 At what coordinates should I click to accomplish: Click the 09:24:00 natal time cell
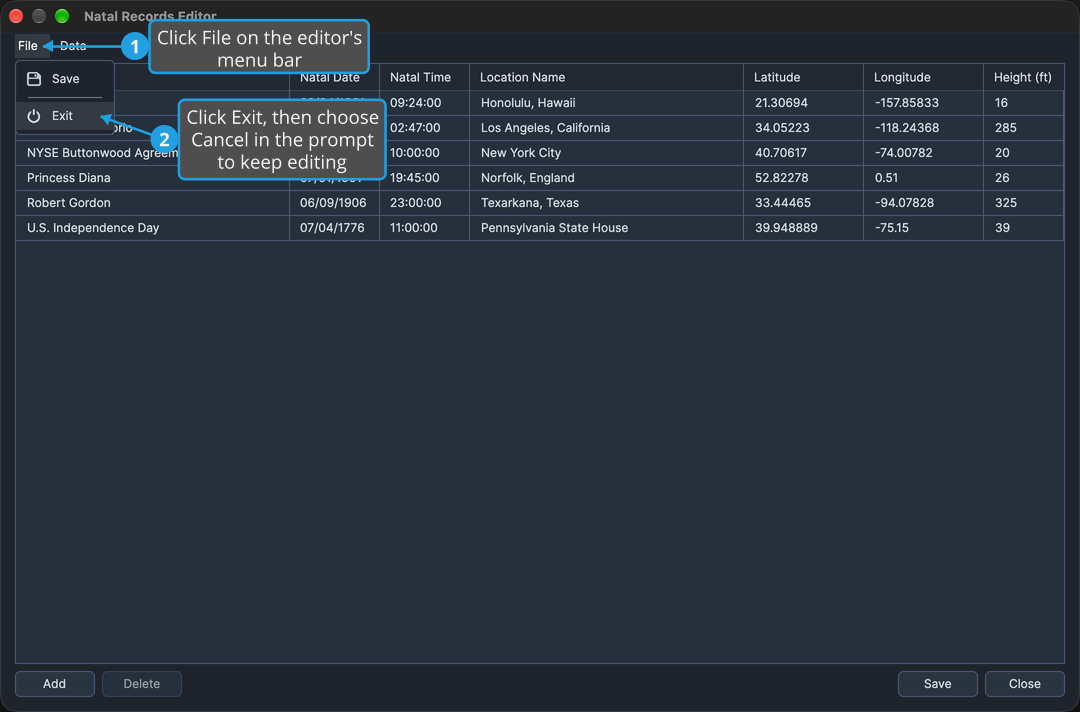click(x=424, y=103)
